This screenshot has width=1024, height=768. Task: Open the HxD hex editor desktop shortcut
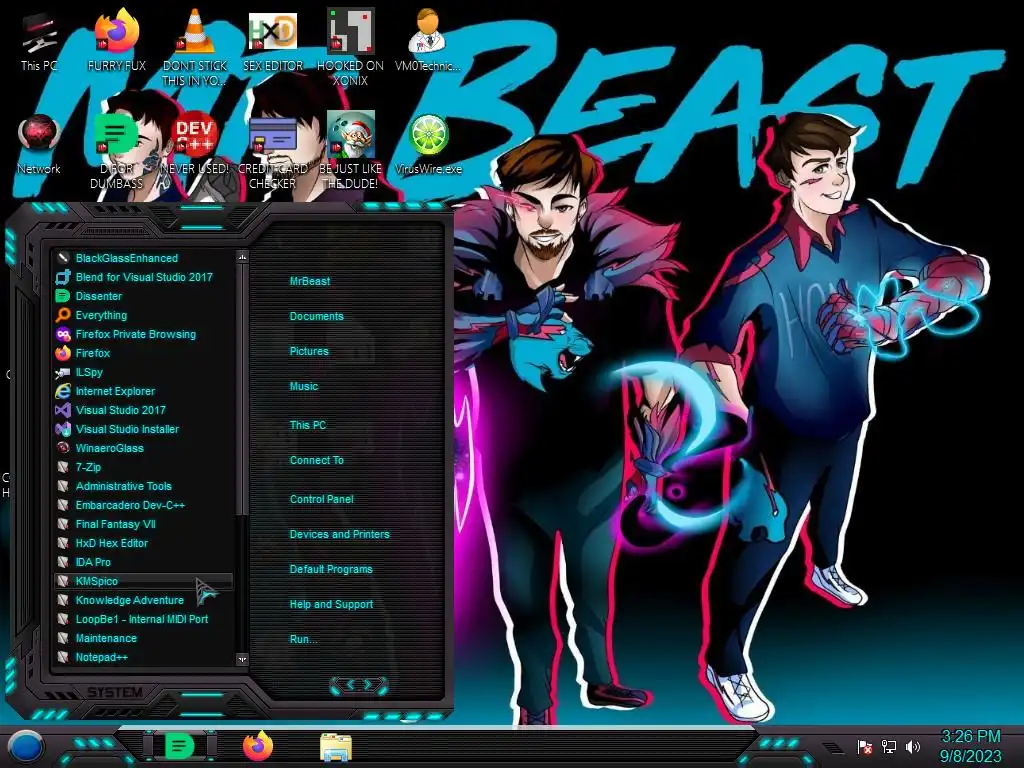click(x=273, y=41)
